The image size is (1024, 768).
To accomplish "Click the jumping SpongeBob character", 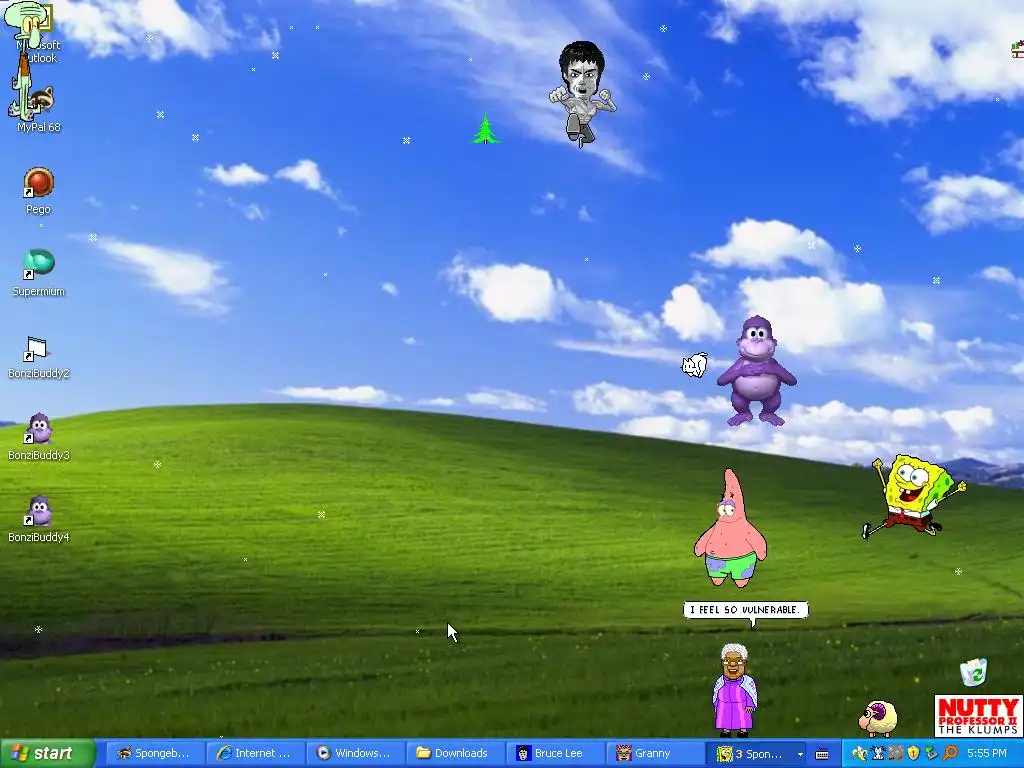I will pos(914,496).
